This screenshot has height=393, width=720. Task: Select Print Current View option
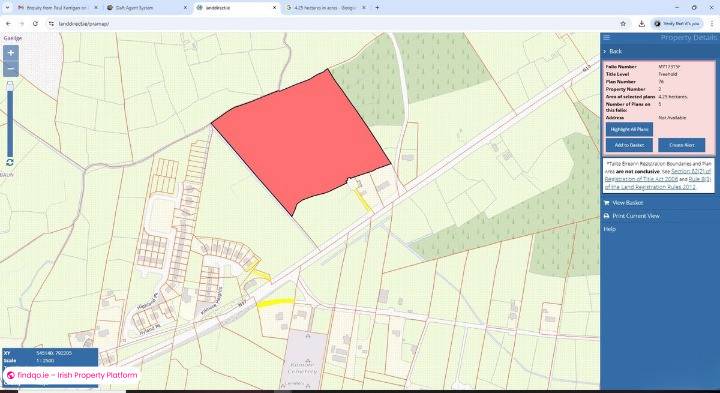pyautogui.click(x=636, y=216)
